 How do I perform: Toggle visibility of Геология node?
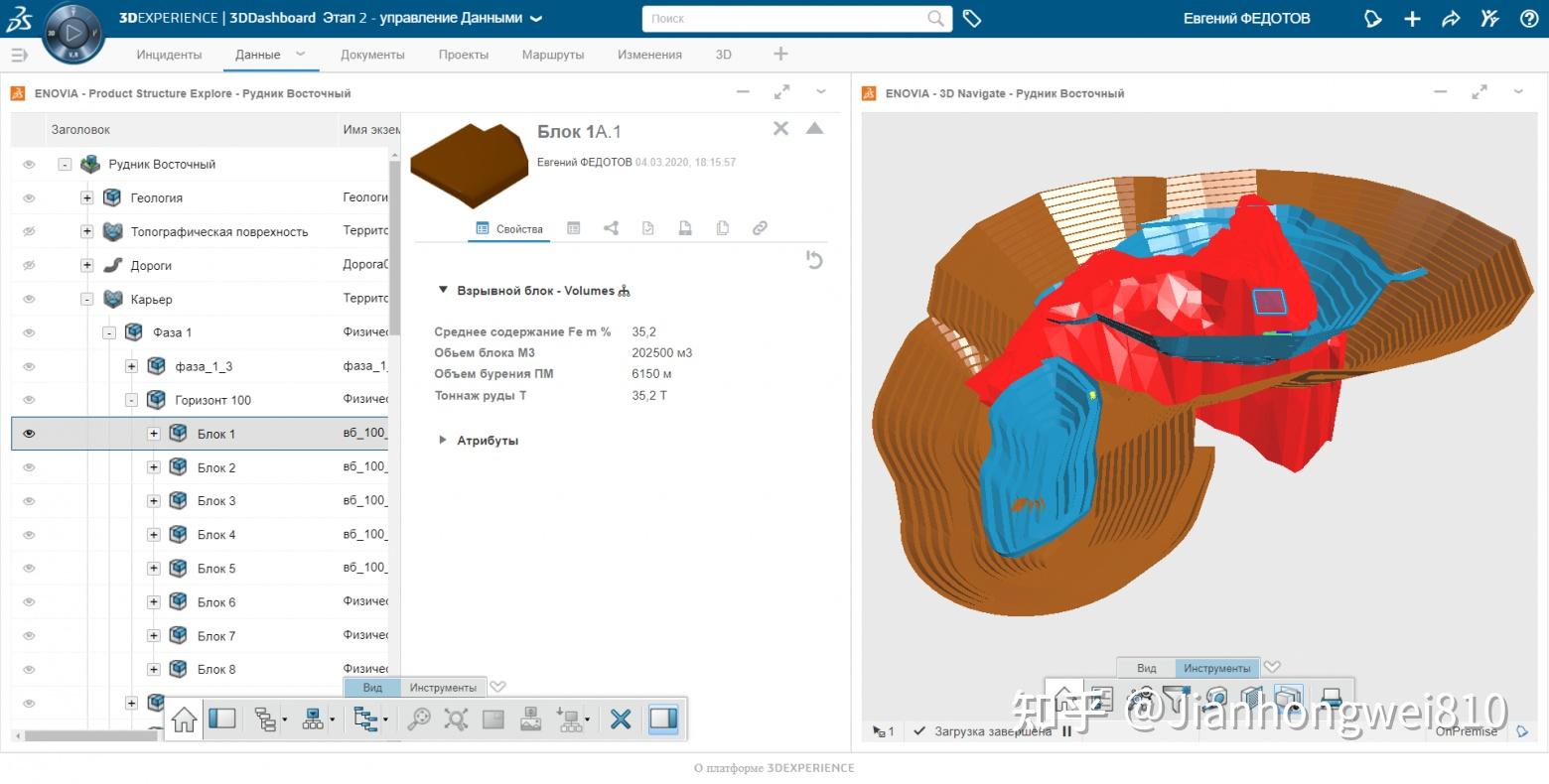click(x=29, y=197)
